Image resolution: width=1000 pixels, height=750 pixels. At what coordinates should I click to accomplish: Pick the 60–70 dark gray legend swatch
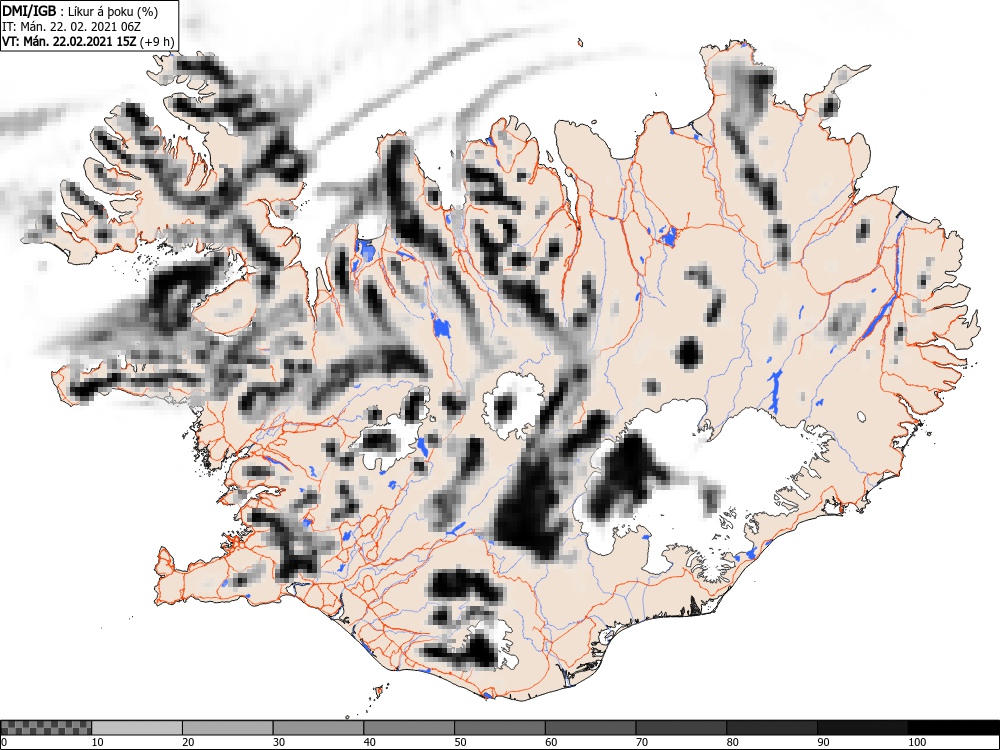pos(590,728)
